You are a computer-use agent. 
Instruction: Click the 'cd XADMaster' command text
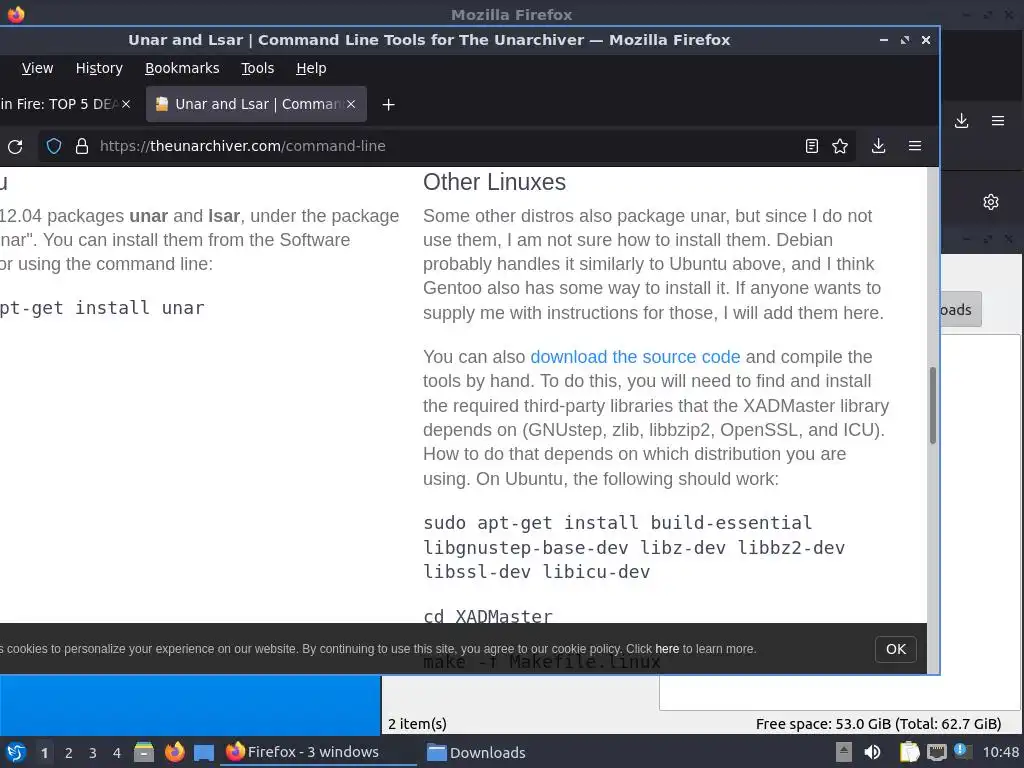click(x=488, y=616)
